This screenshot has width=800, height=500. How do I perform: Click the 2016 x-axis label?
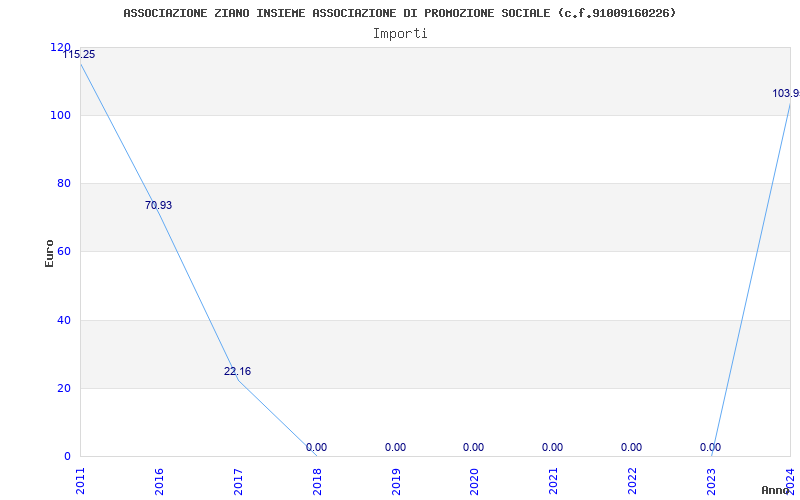[159, 481]
